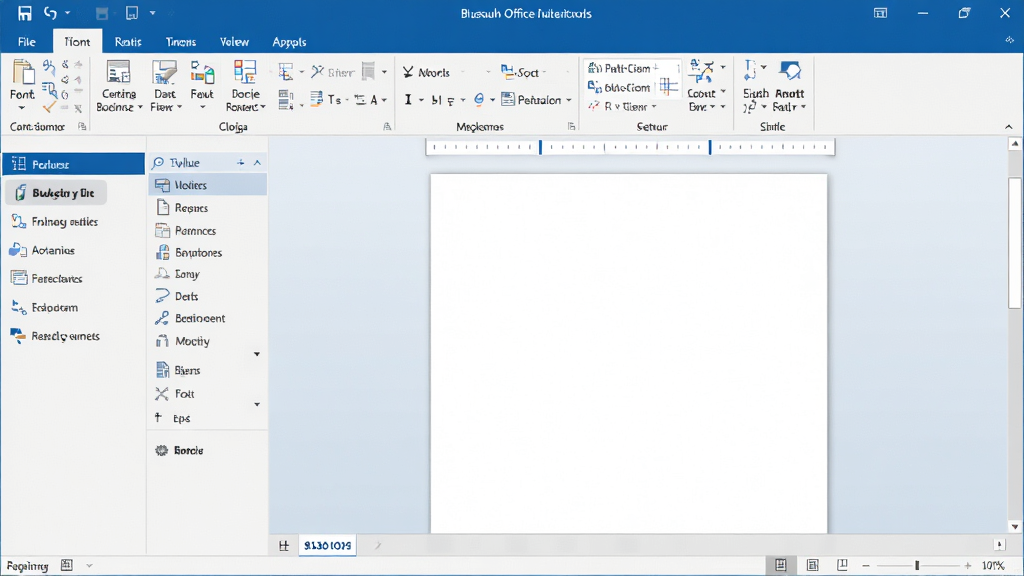
Task: Open the File tab
Action: coord(27,42)
